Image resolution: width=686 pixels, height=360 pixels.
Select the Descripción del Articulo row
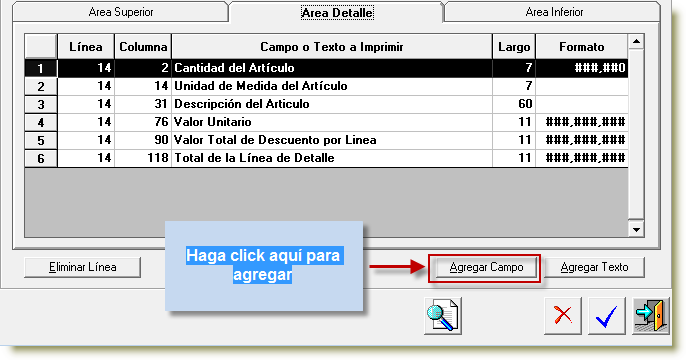pos(326,104)
